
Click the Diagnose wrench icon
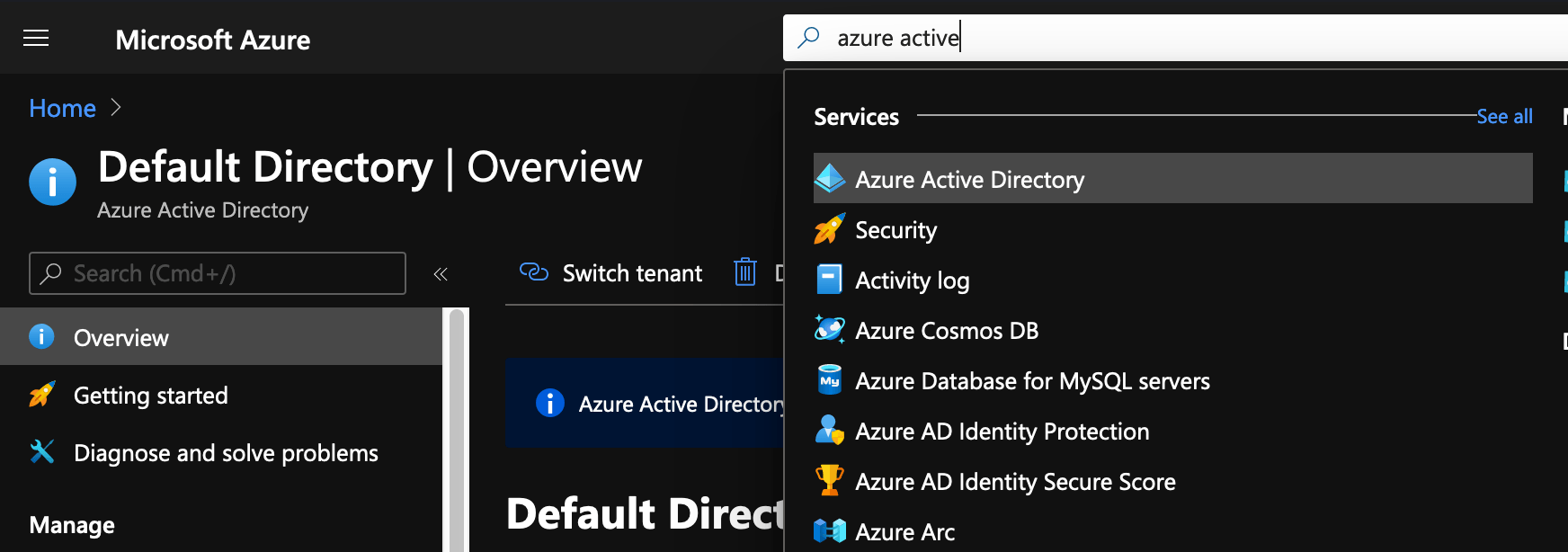click(x=41, y=451)
